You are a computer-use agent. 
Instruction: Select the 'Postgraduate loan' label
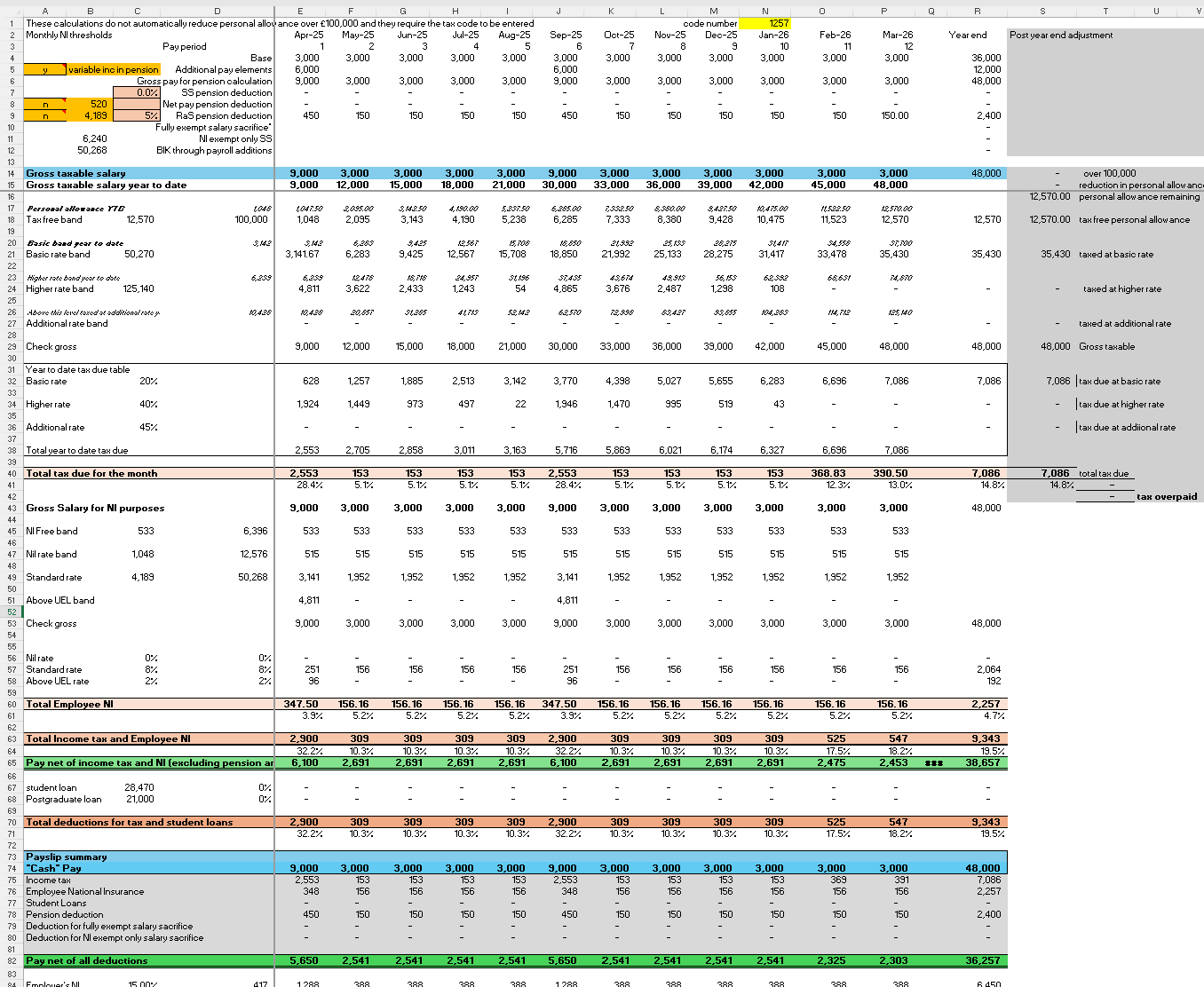tap(63, 799)
